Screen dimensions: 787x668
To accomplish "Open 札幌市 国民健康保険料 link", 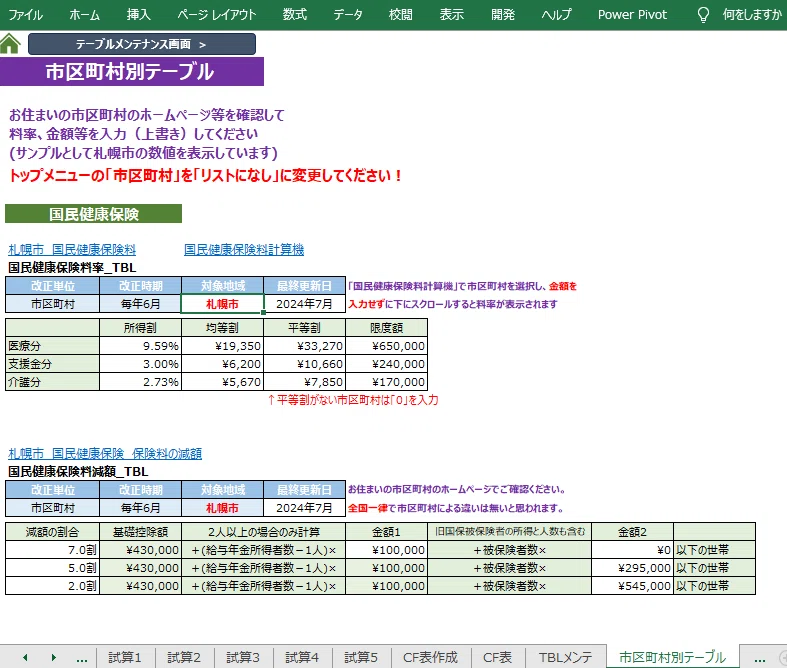I will click(72, 249).
